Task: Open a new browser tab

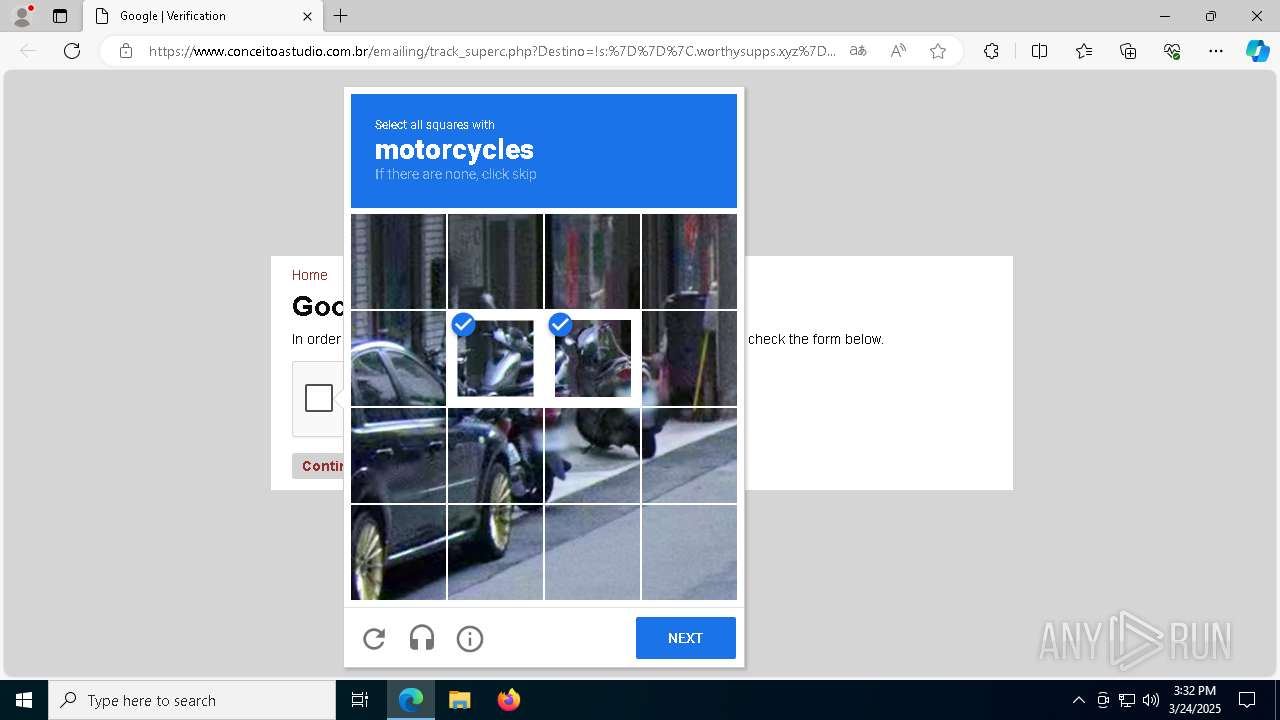Action: tap(341, 16)
